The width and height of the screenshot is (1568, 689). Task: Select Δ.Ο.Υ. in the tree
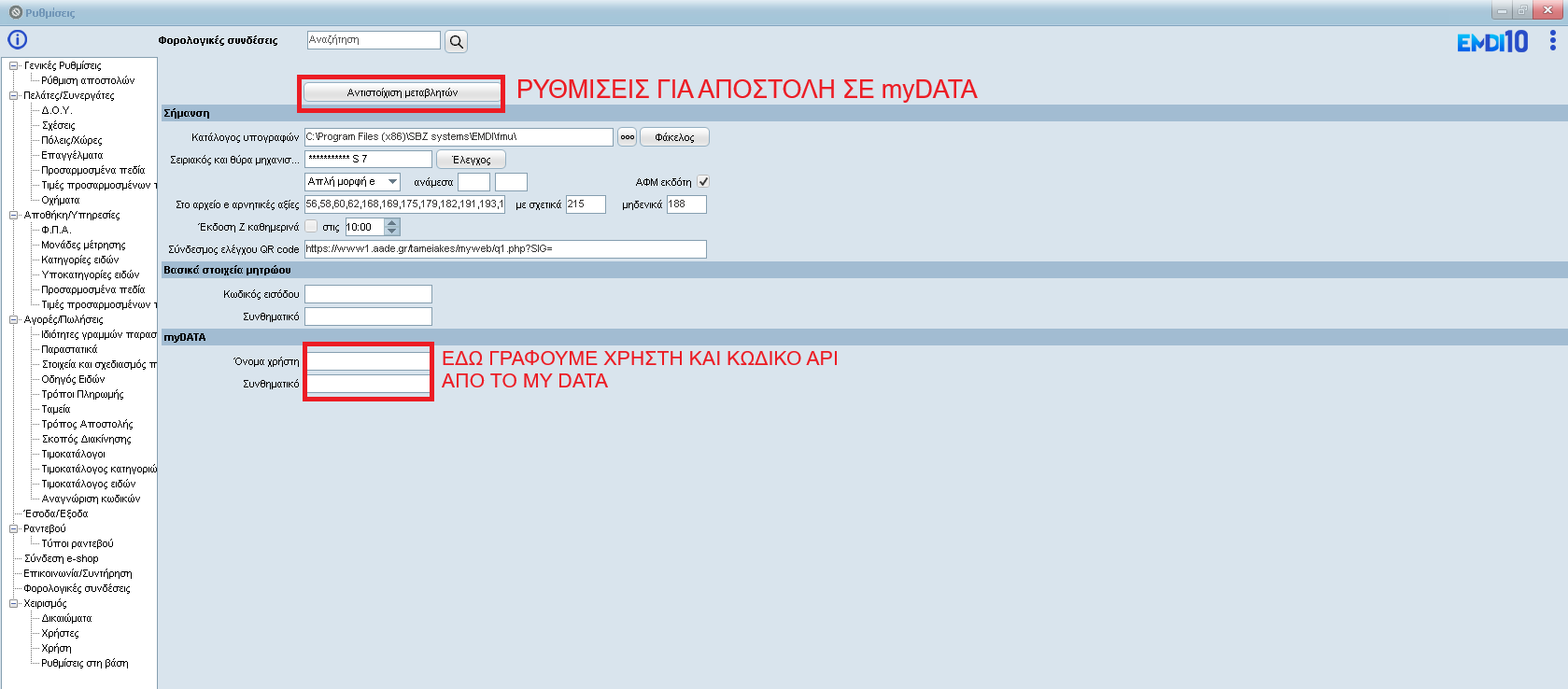(x=56, y=110)
